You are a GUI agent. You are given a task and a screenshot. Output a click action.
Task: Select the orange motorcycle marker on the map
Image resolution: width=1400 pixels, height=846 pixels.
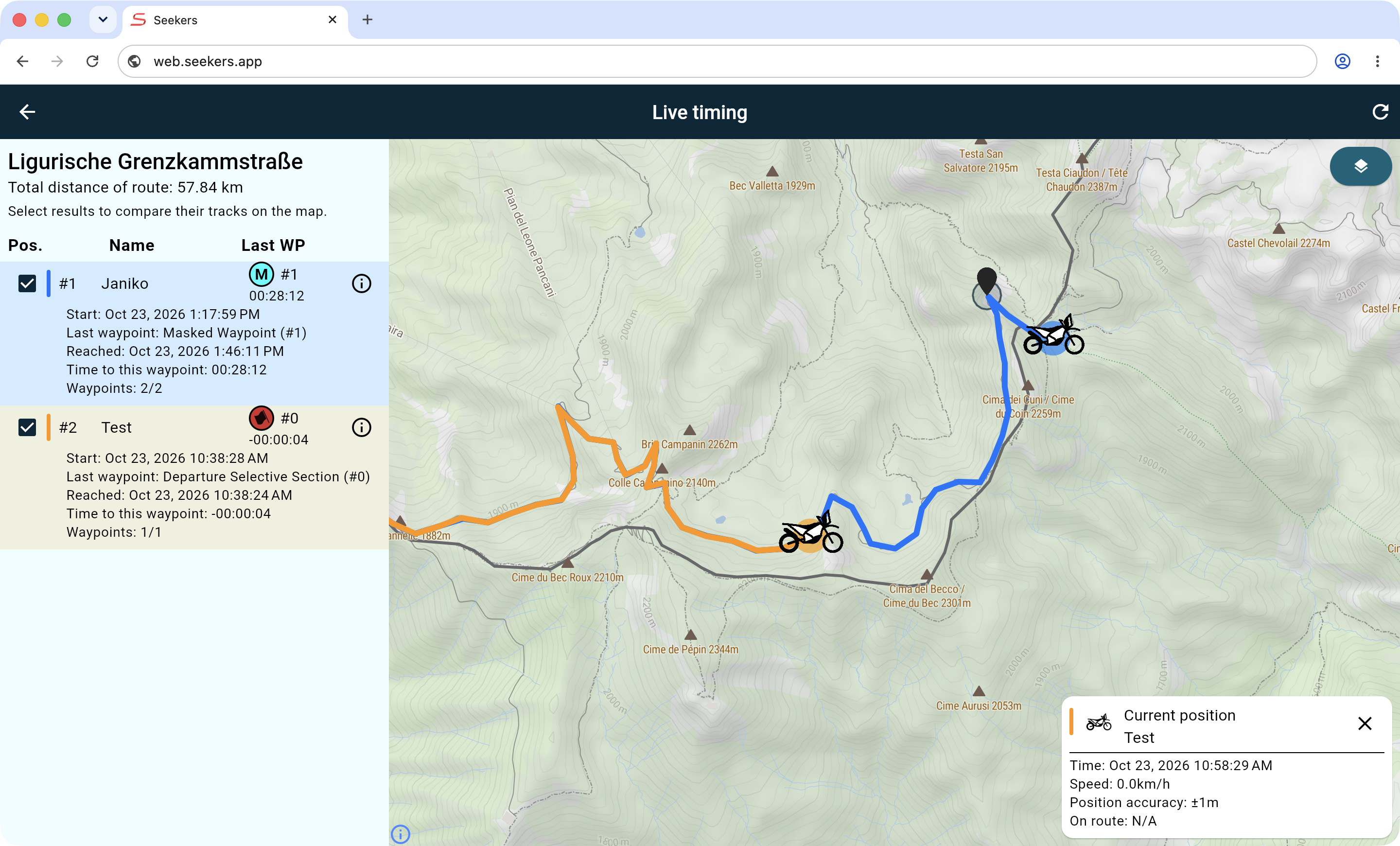click(811, 533)
